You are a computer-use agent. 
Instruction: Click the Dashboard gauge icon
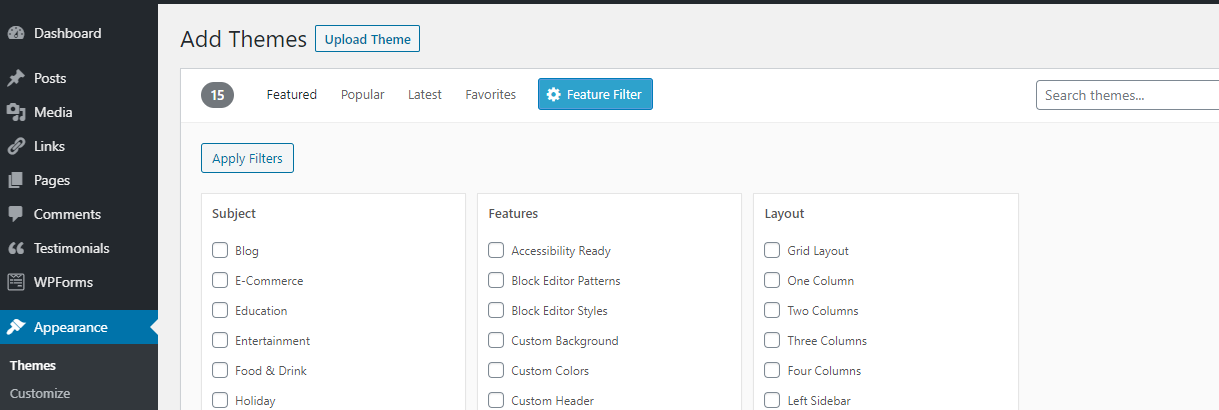coord(16,33)
